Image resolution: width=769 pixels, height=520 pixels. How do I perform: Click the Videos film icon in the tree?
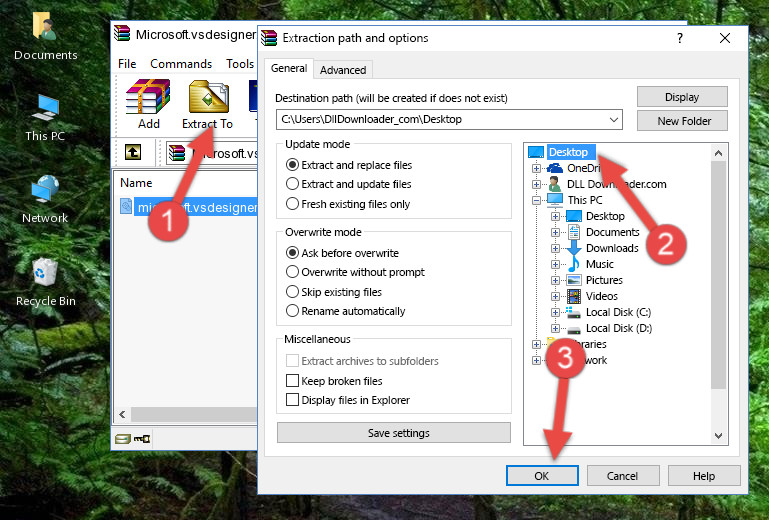coord(574,296)
